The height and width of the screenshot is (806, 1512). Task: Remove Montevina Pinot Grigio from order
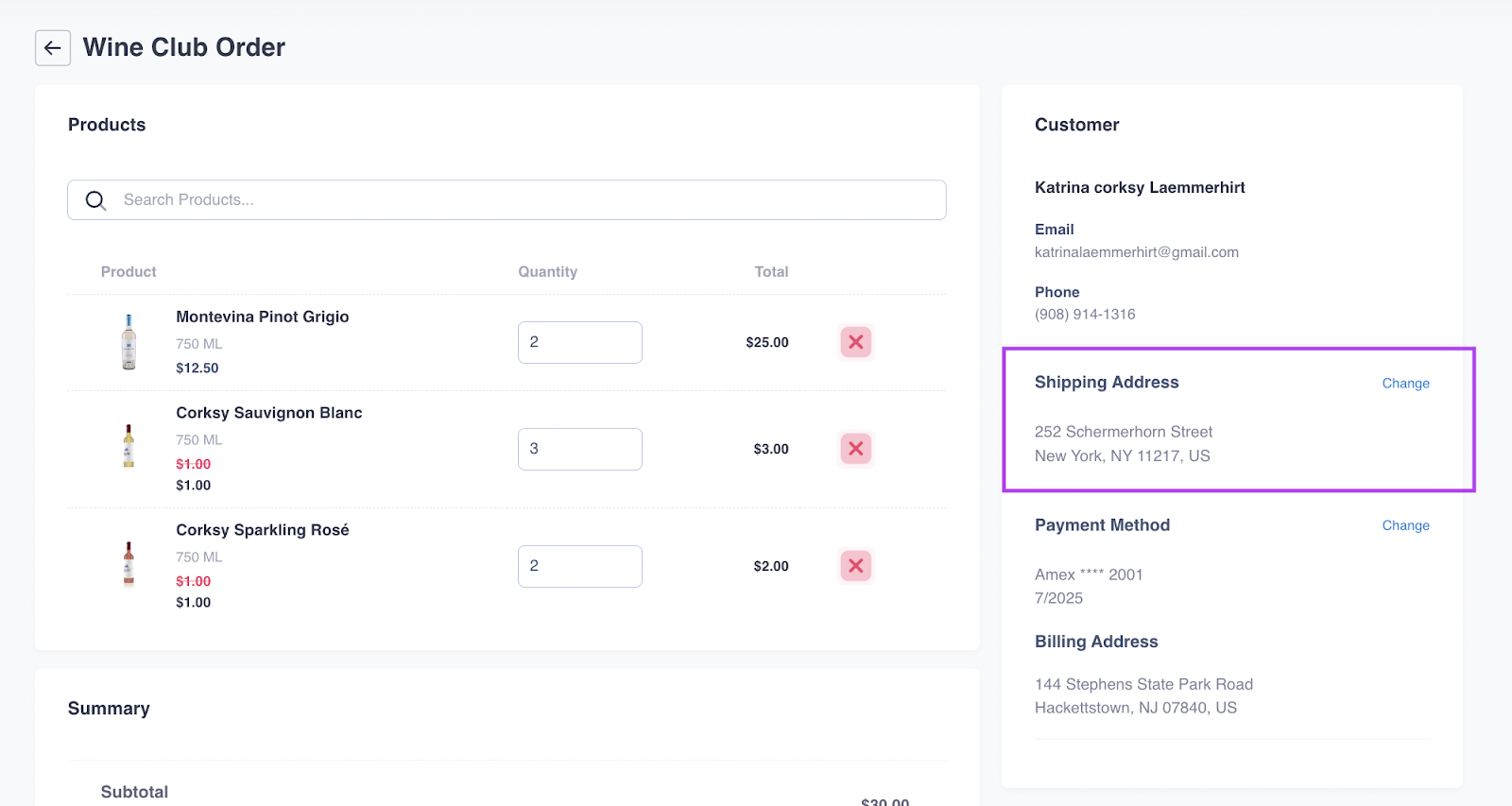tap(855, 342)
